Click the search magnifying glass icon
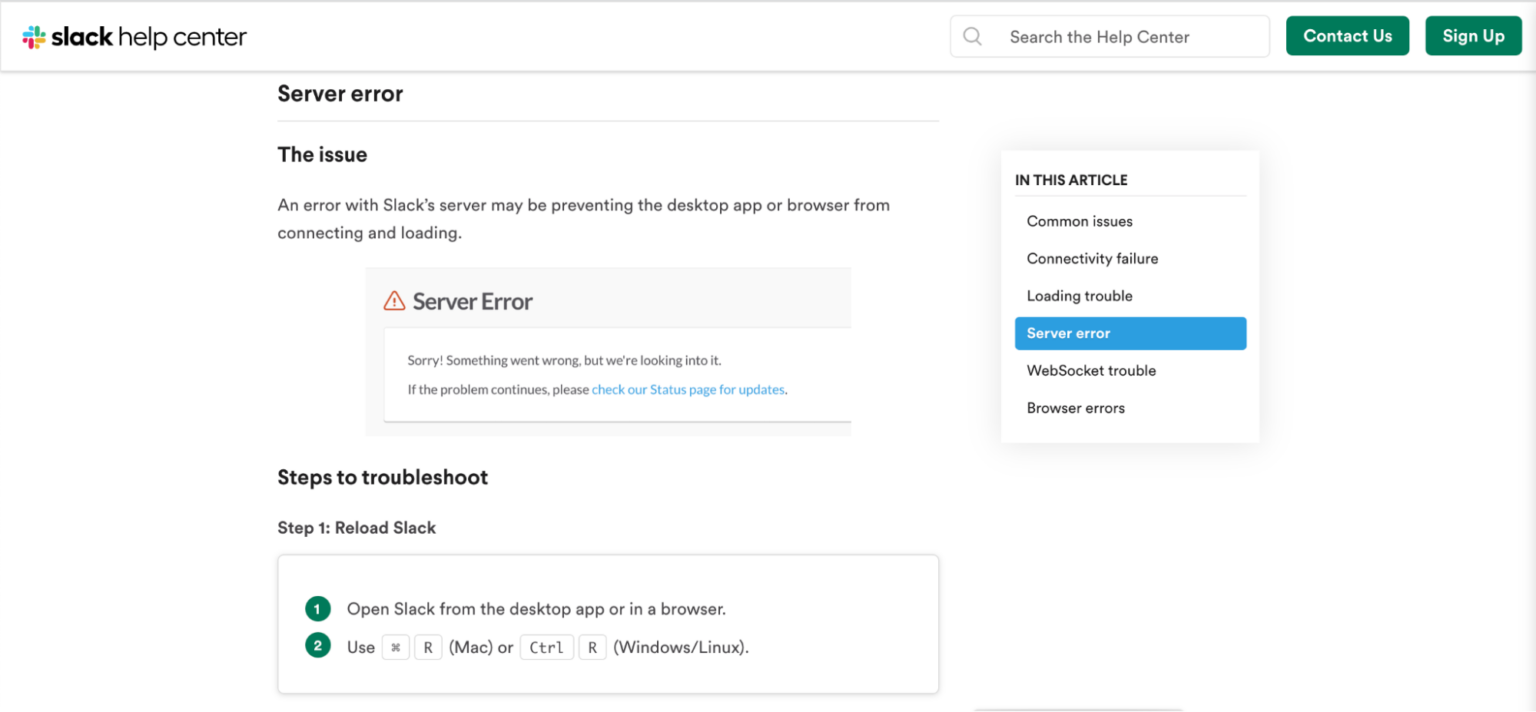The height and width of the screenshot is (712, 1536). tap(971, 36)
